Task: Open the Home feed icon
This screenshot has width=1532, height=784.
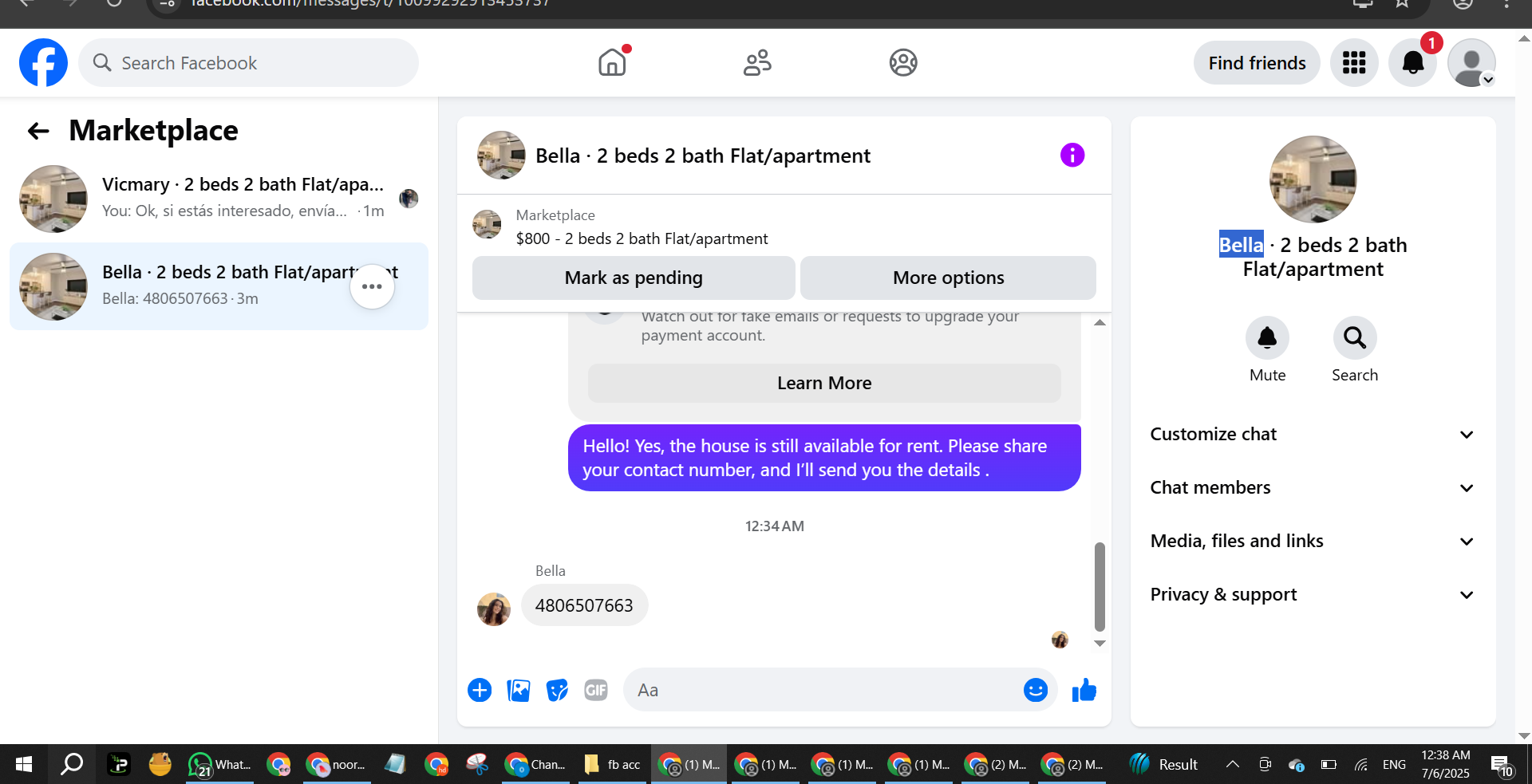Action: click(x=613, y=62)
